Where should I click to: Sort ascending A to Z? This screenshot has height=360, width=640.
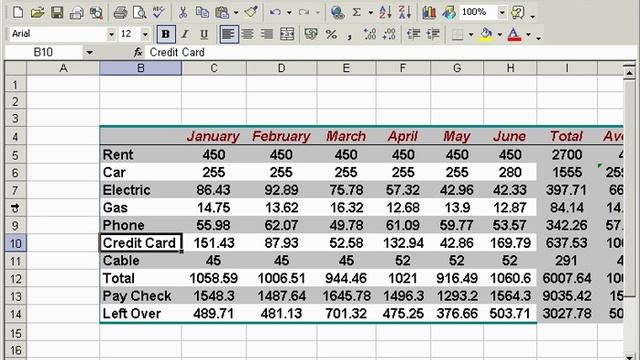(x=385, y=13)
